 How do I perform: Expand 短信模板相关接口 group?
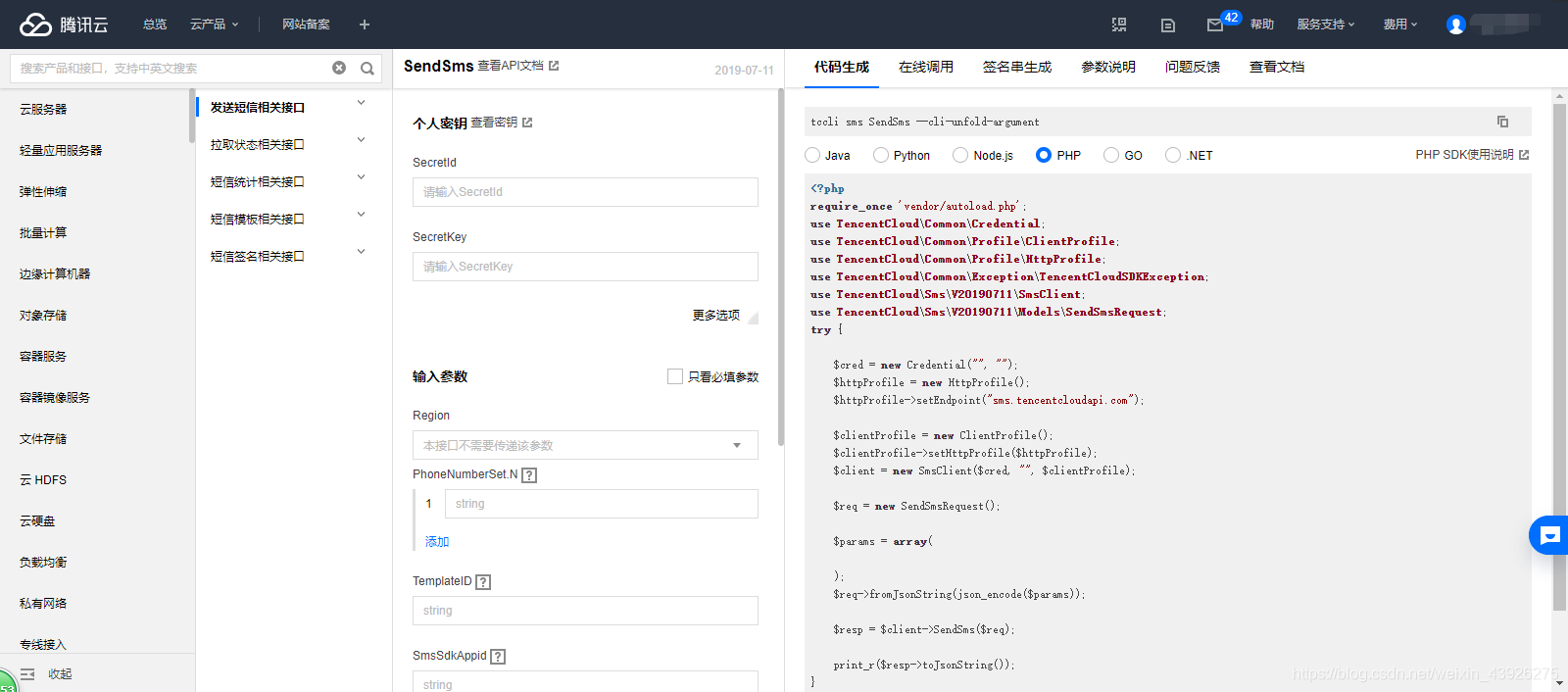click(x=361, y=215)
